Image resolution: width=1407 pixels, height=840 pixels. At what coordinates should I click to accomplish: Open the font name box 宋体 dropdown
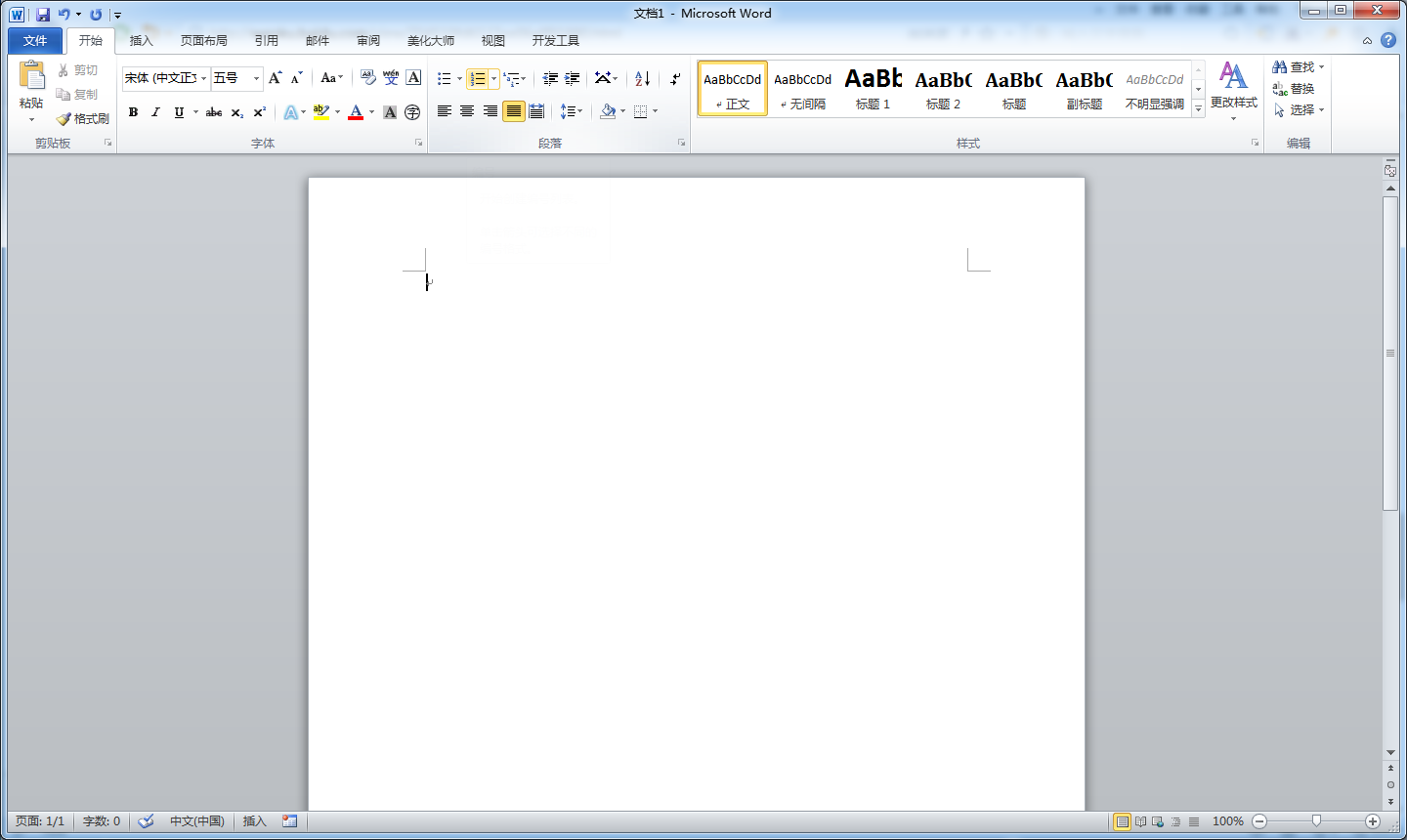click(x=204, y=78)
